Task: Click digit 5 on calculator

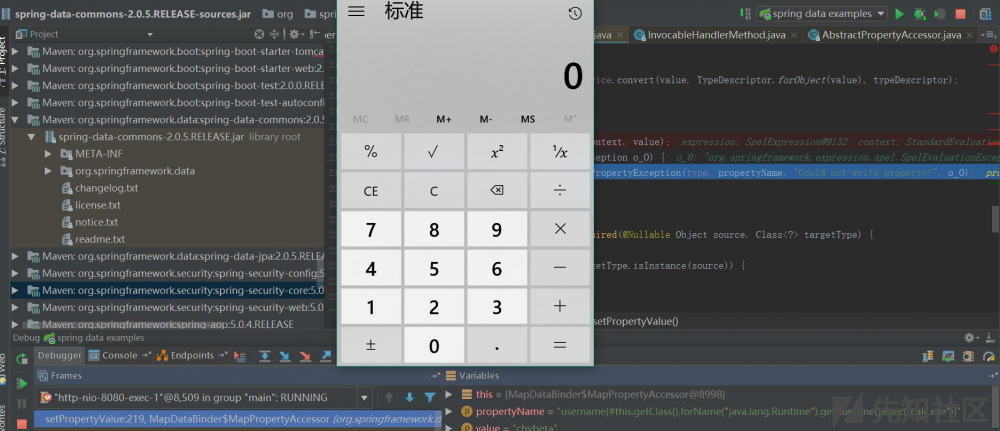Action: 434,268
